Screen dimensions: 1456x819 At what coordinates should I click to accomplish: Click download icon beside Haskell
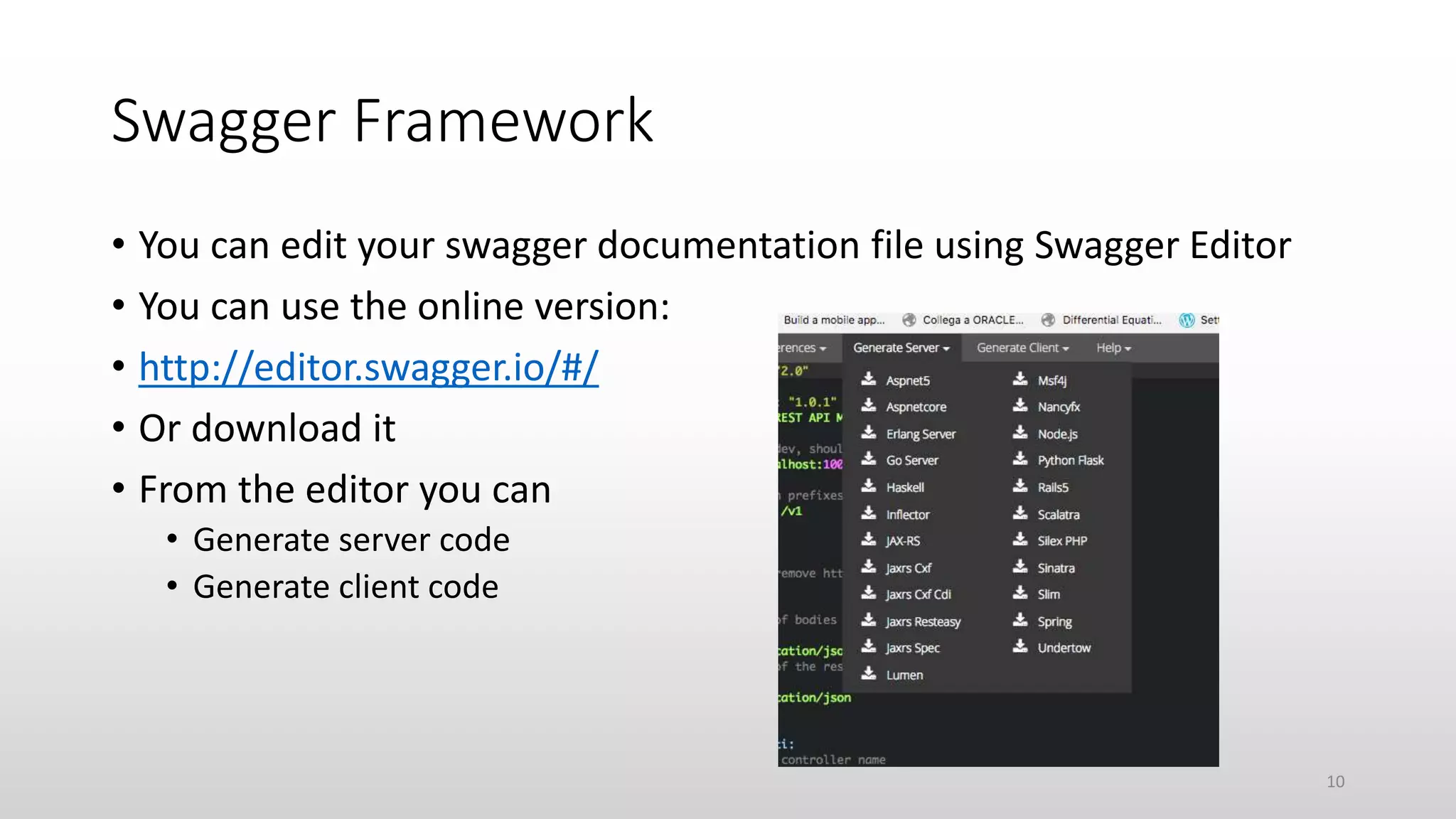coord(869,486)
